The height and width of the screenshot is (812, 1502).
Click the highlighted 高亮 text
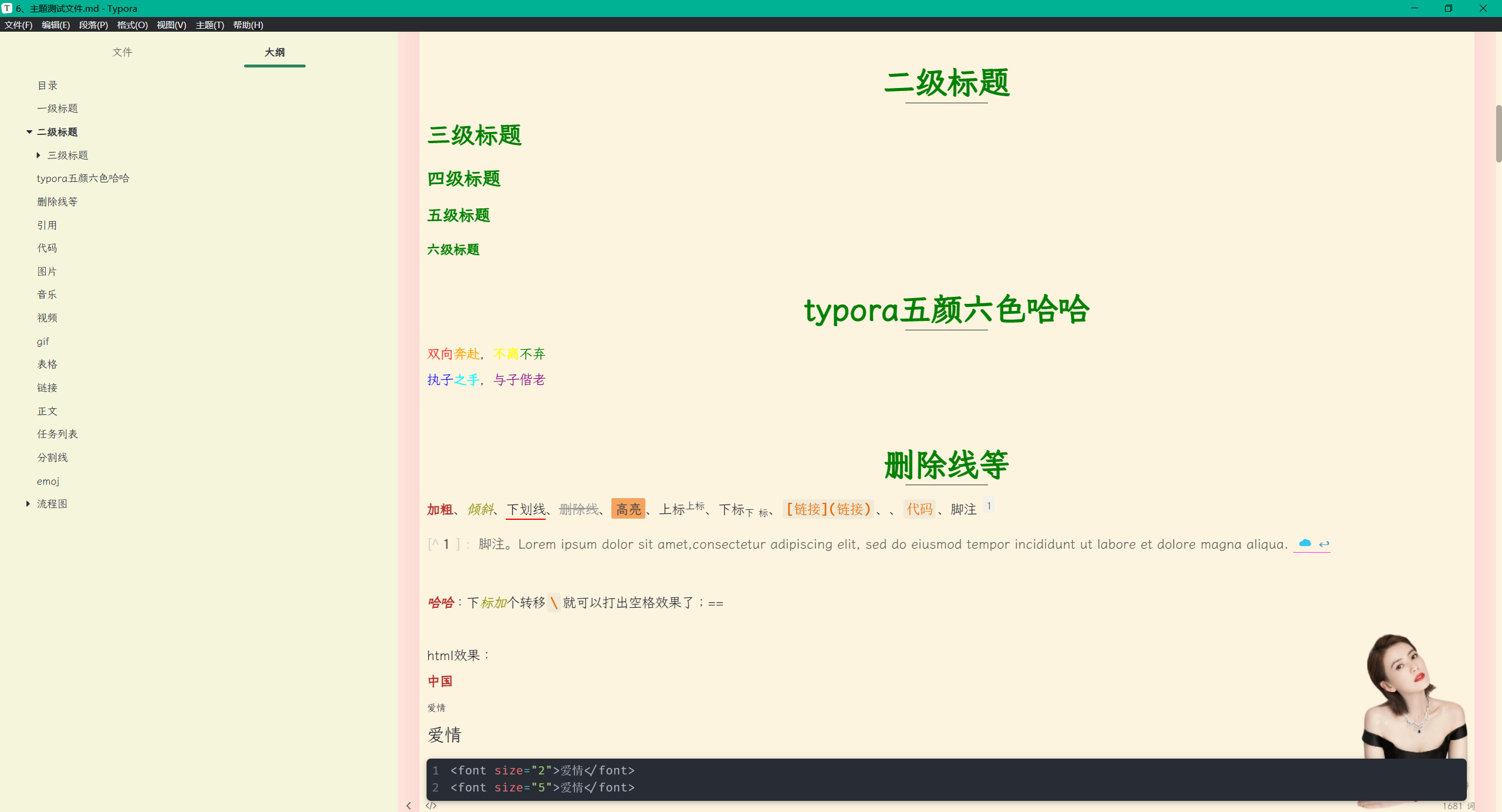click(628, 509)
